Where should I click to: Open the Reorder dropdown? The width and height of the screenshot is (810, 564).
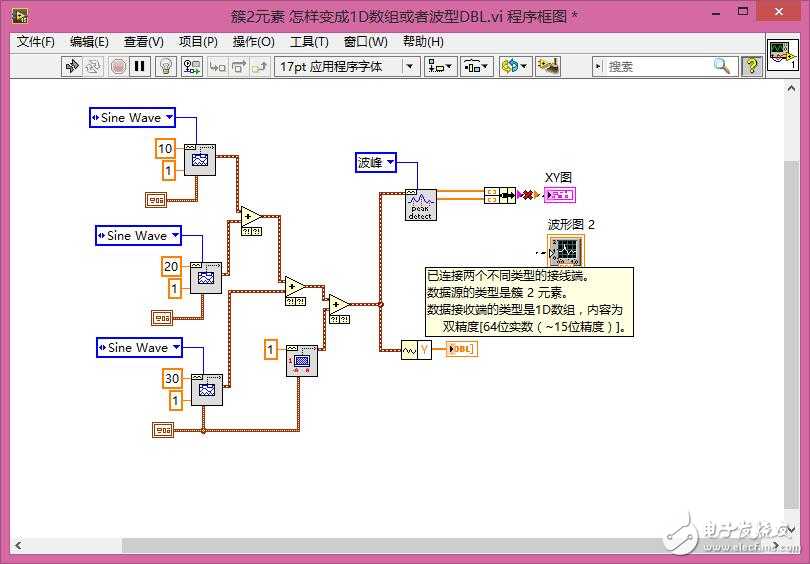[515, 67]
